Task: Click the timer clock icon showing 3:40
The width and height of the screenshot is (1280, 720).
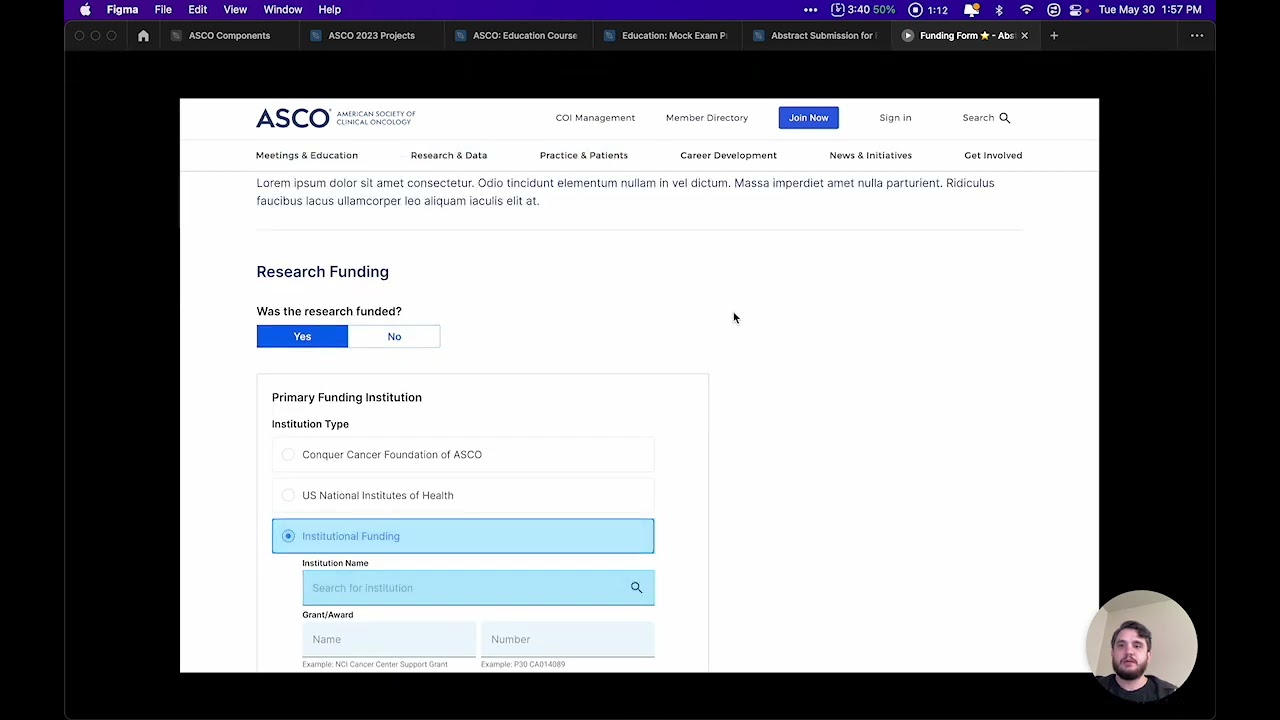Action: 837,10
